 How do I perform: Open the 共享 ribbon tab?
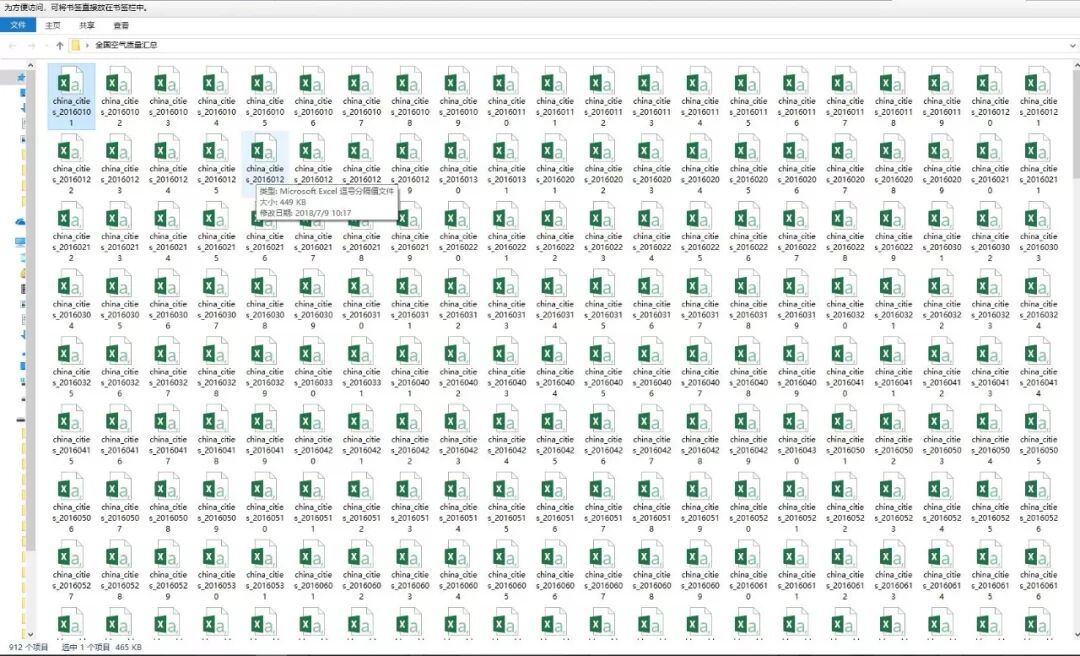pos(87,25)
